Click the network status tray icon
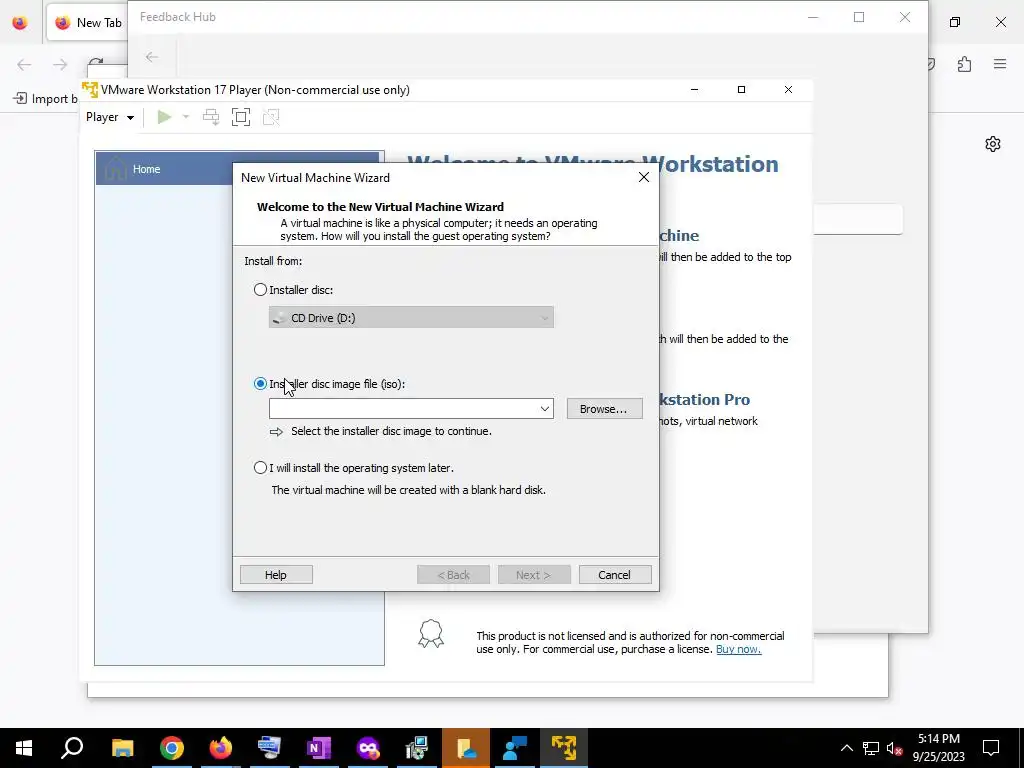The width and height of the screenshot is (1024, 768). 871,748
